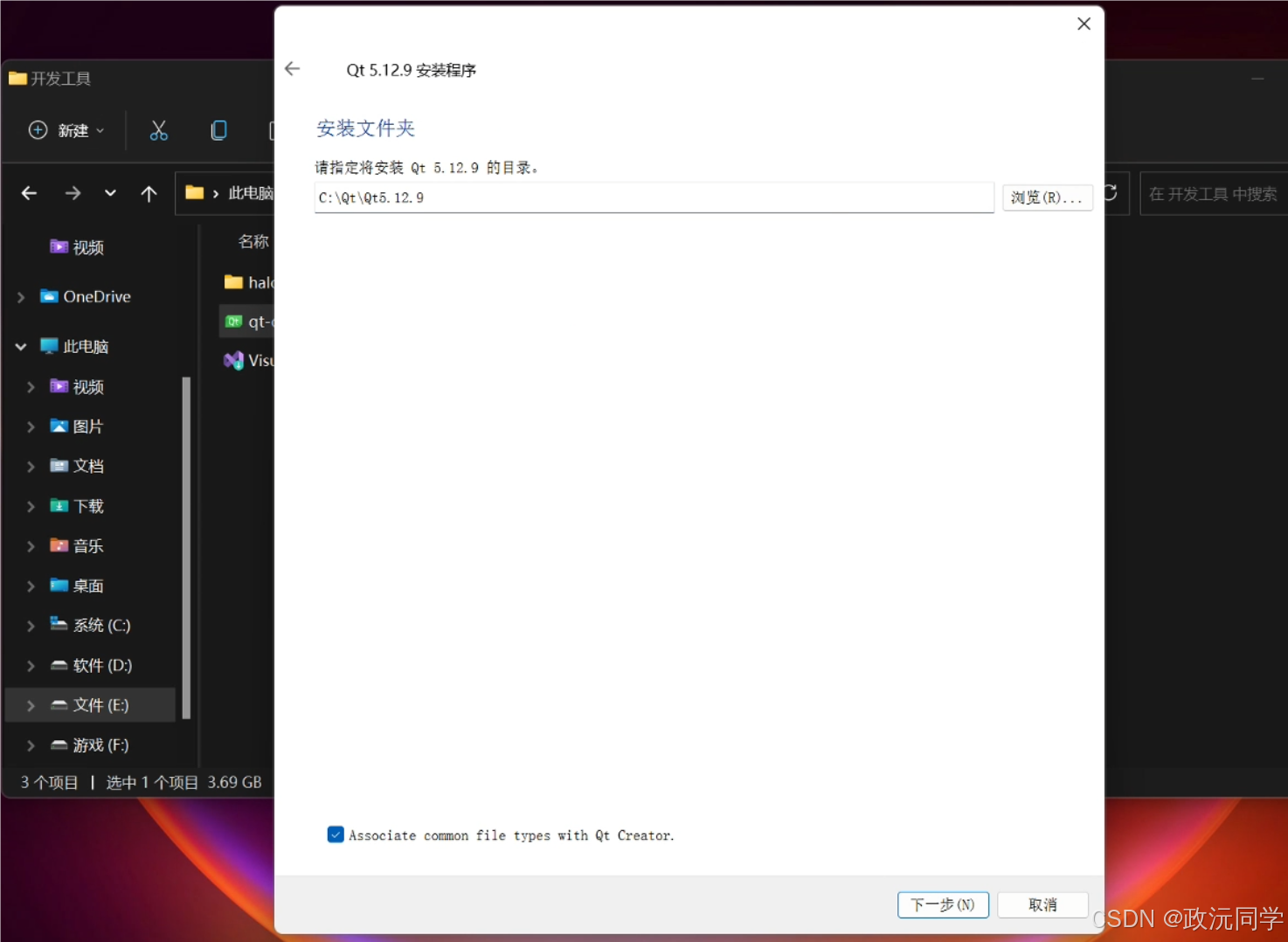This screenshot has height=942, width=1288.
Task: Select the Visual Studio installer file
Action: [x=248, y=360]
